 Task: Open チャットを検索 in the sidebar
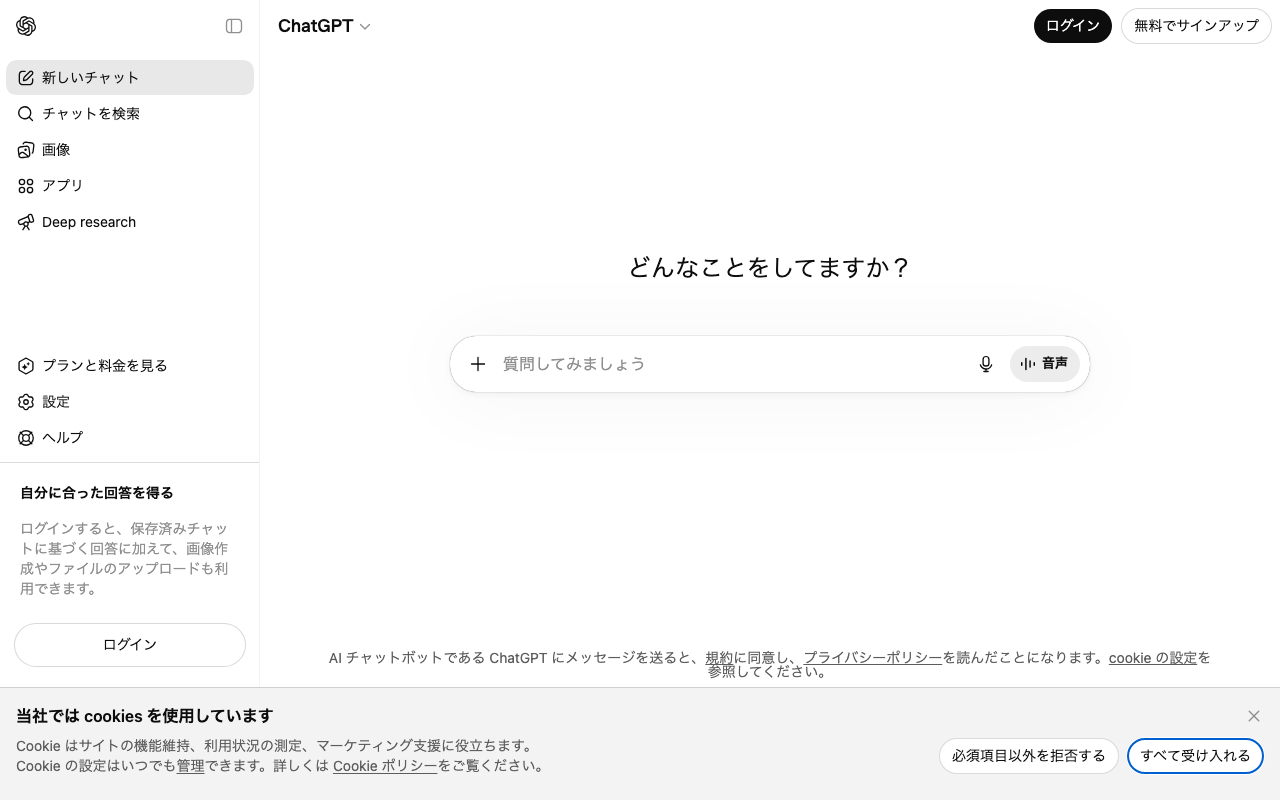130,113
